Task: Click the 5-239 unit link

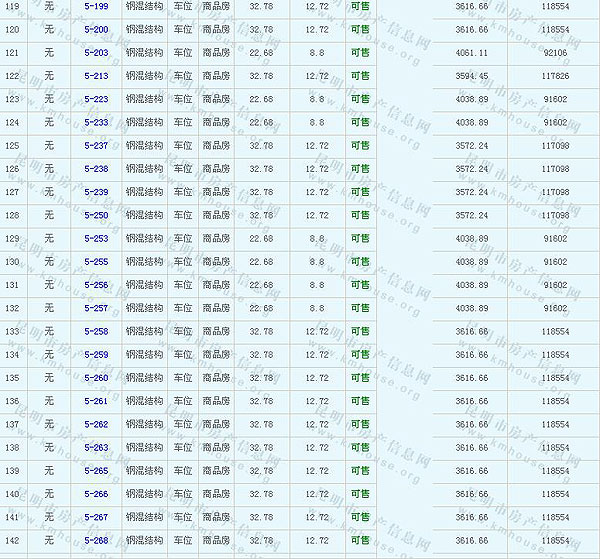Action: [96, 192]
